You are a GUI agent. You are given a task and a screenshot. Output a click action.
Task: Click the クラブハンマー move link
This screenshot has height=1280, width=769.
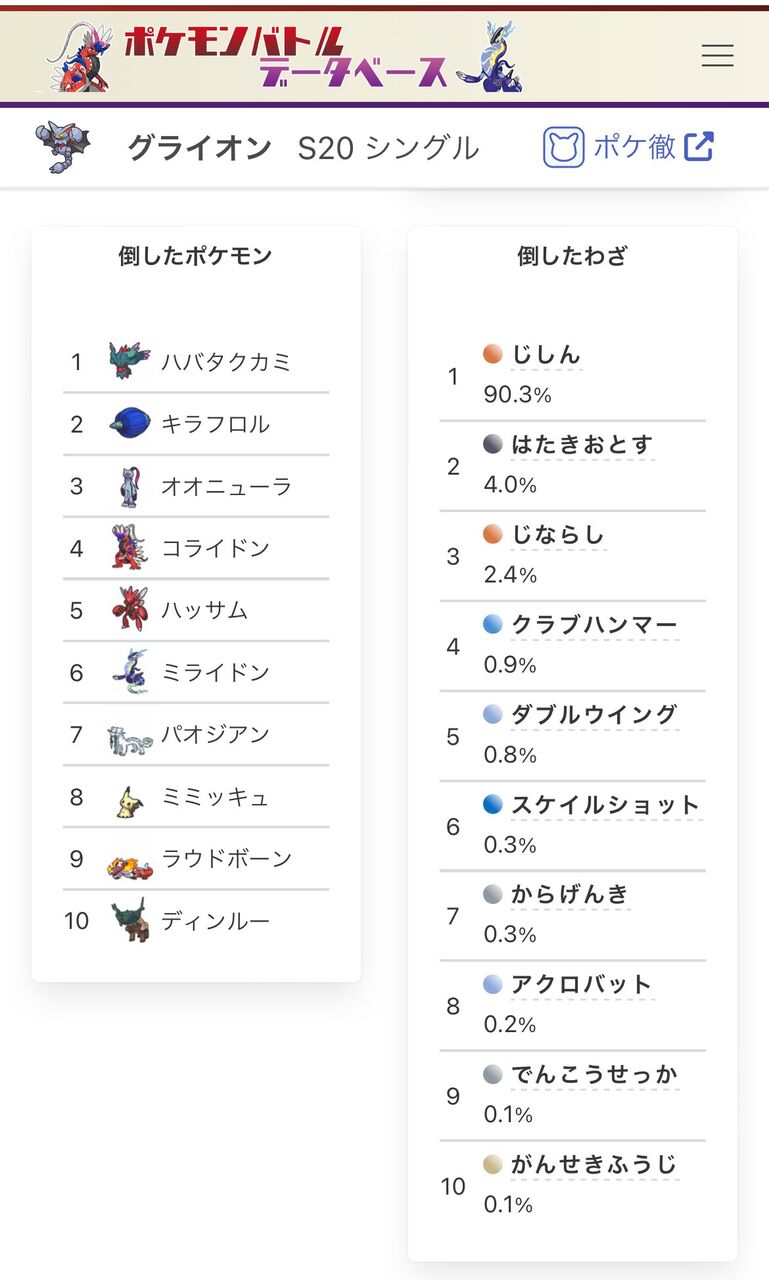594,624
